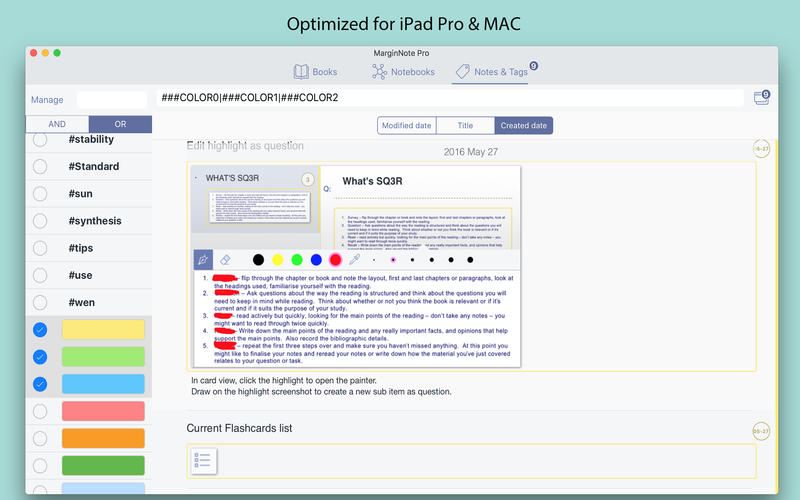The width and height of the screenshot is (800, 500).
Task: Choose the largest pen stroke size
Action: pos(470,260)
